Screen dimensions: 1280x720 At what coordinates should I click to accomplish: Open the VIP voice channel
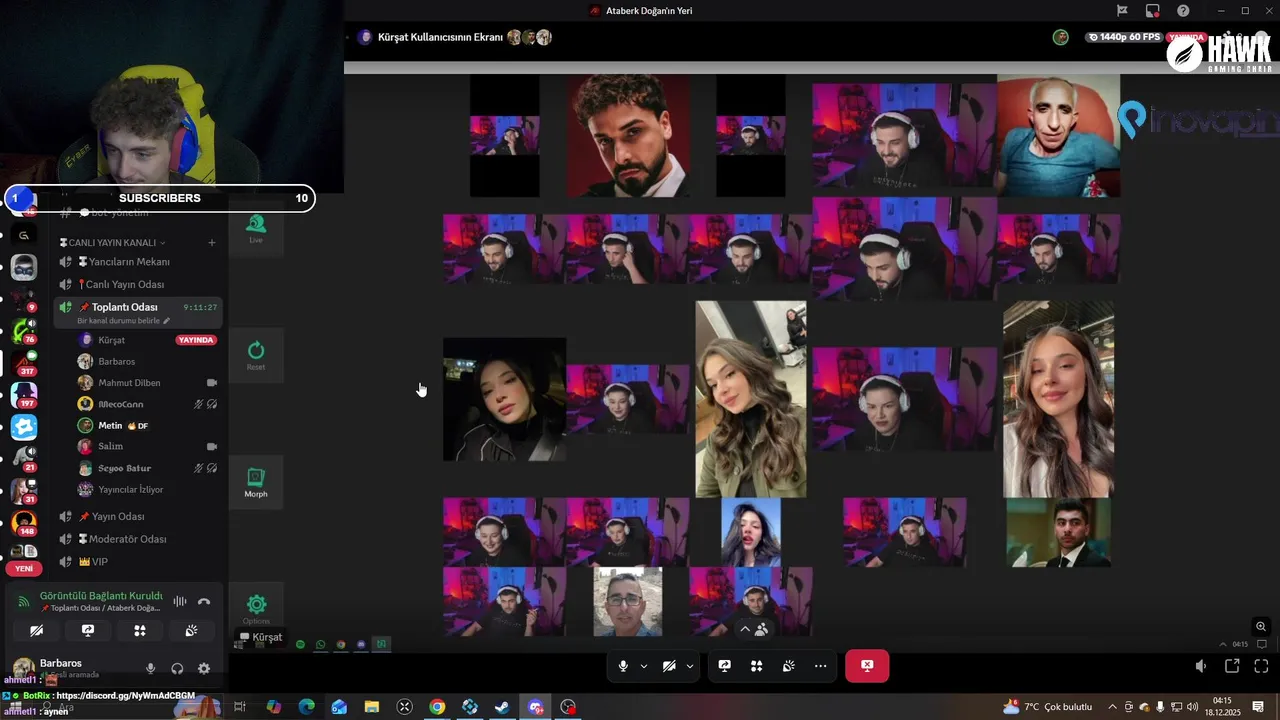(x=139, y=562)
